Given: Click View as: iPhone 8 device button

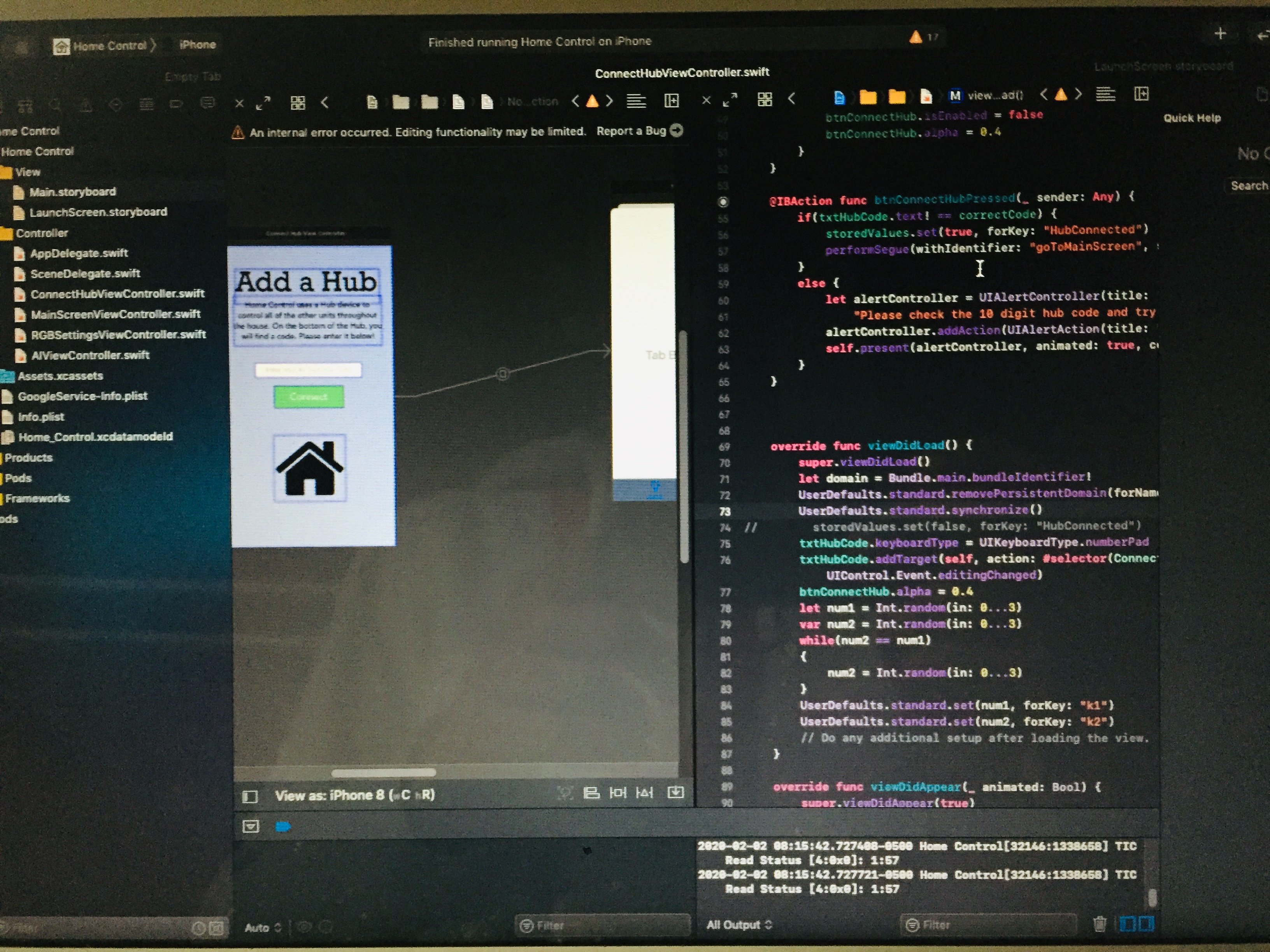Looking at the screenshot, I should coord(354,795).
